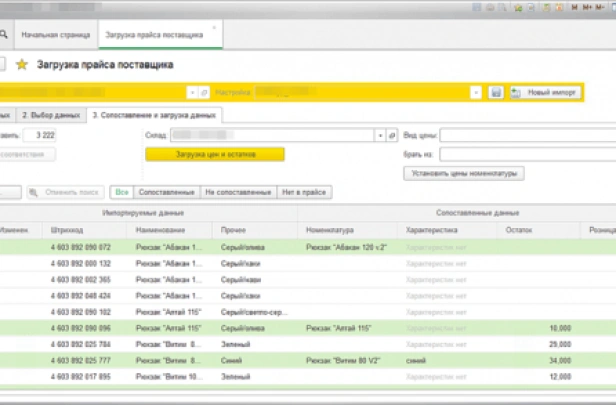Expand the Склад dropdown list
Viewport: 616px width, 405px height.
379,133
